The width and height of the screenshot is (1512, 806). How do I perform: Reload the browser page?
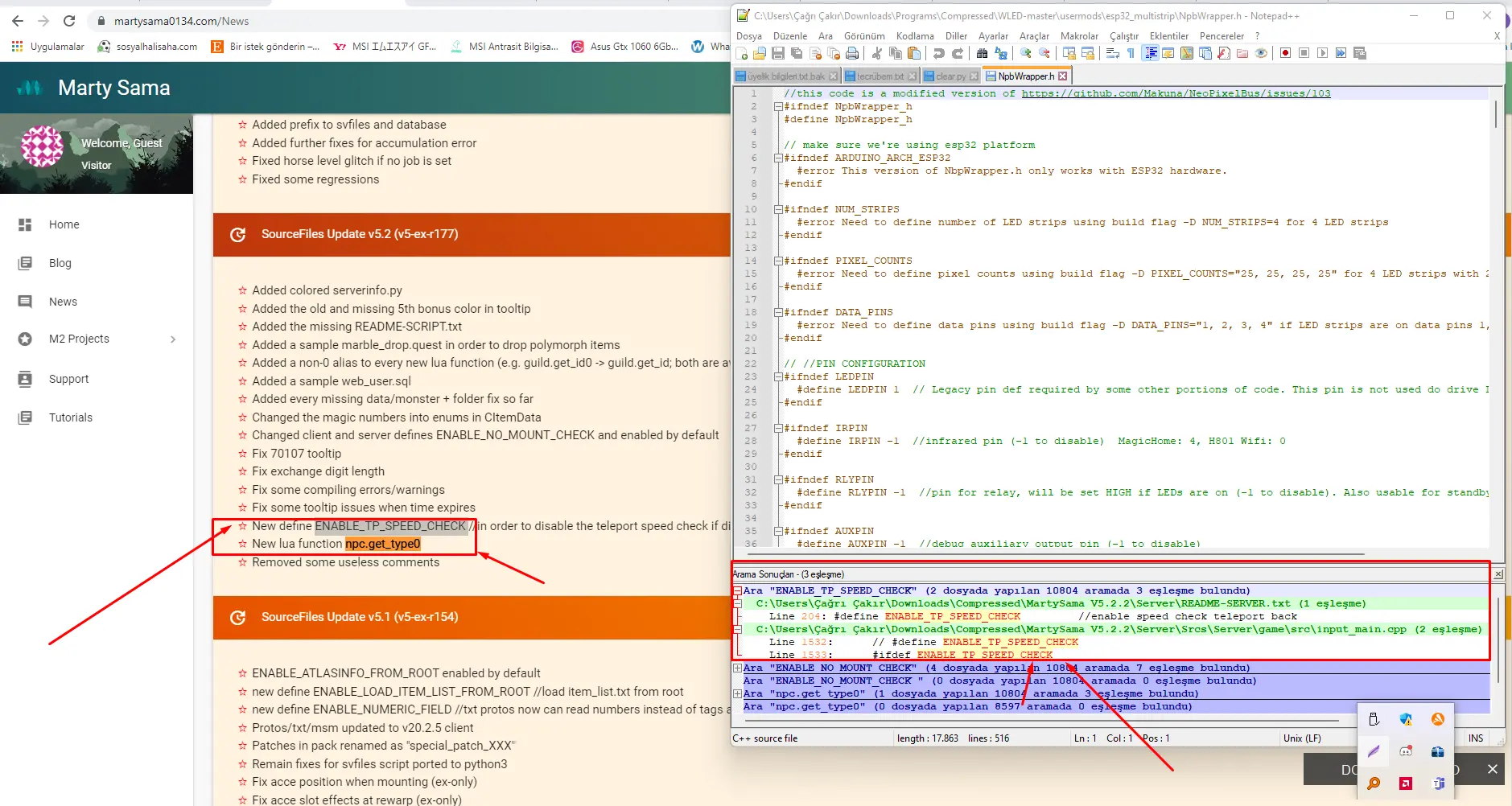pyautogui.click(x=69, y=21)
